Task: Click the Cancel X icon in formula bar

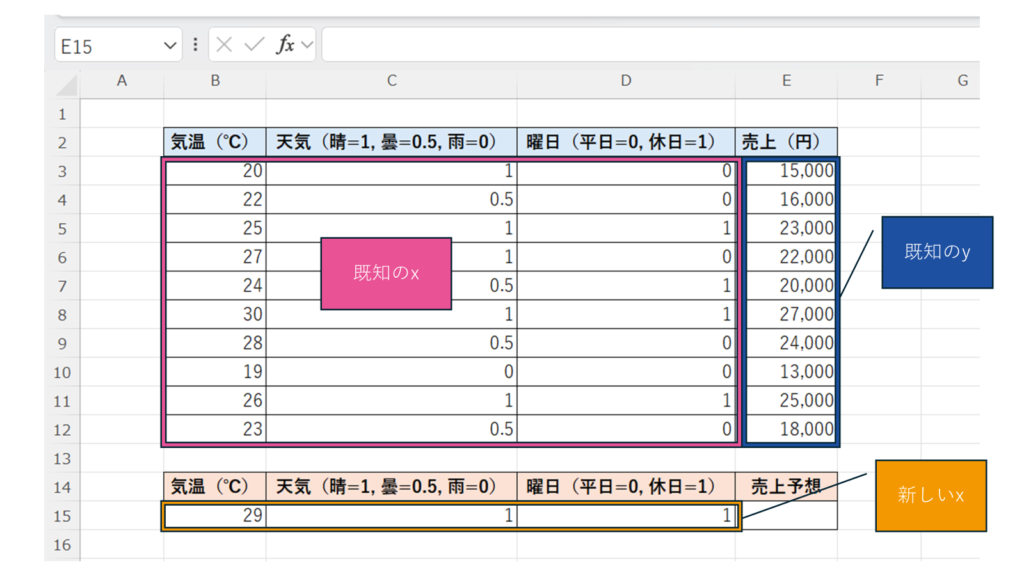Action: click(x=225, y=45)
